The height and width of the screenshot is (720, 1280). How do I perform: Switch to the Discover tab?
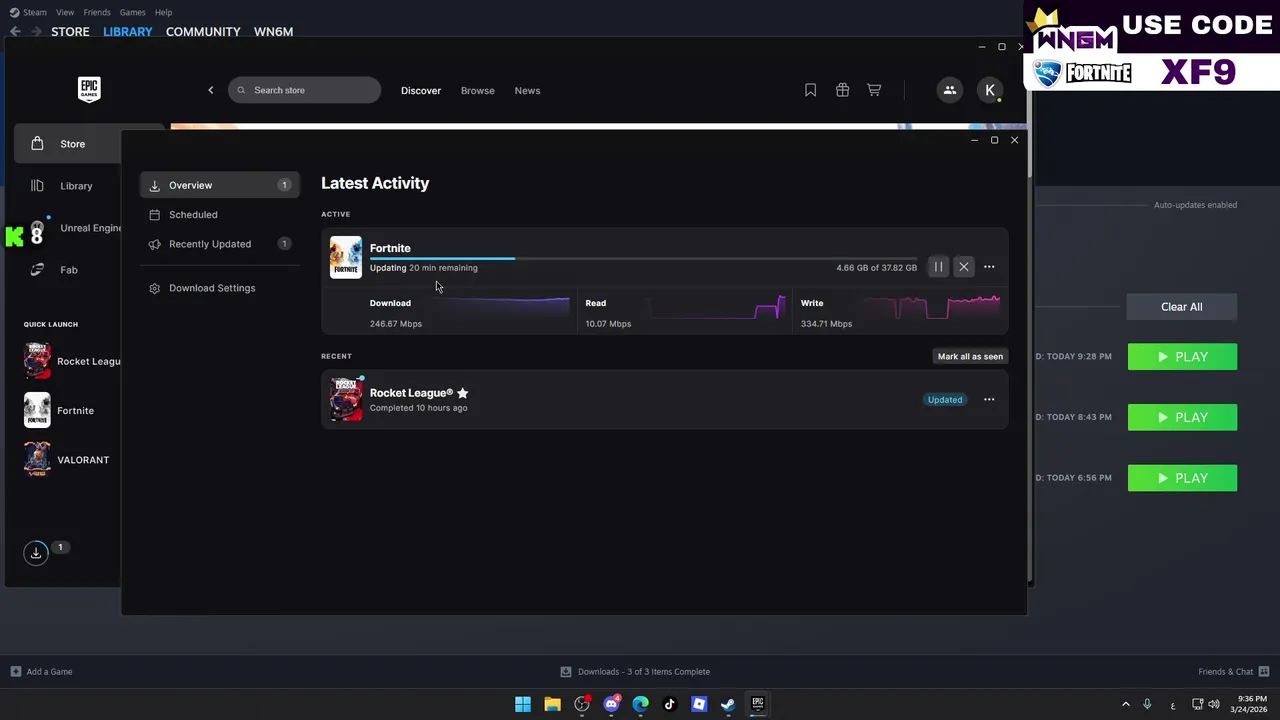pyautogui.click(x=421, y=90)
